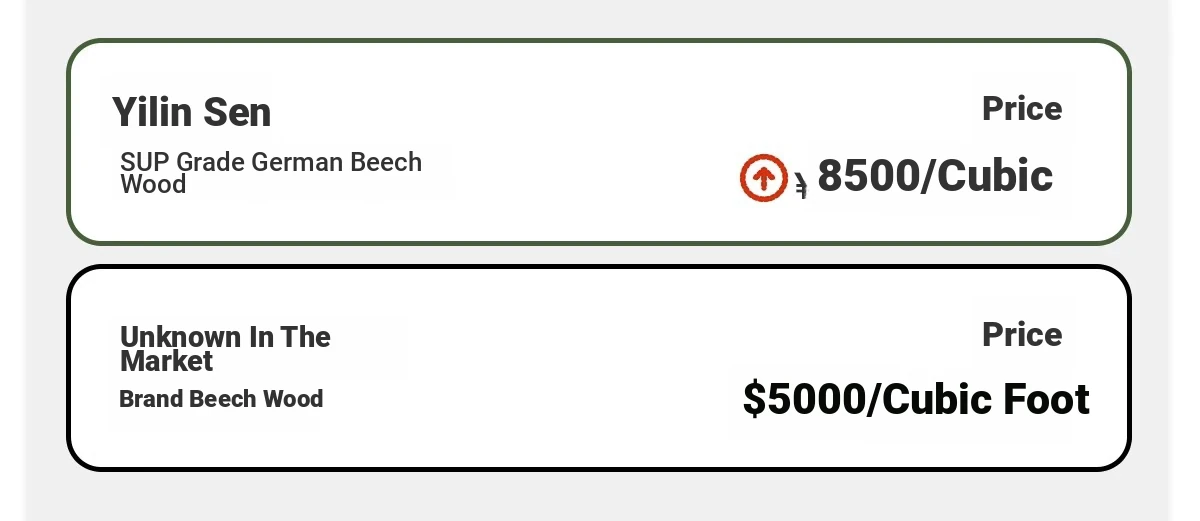1200x521 pixels.
Task: Click the gray gap between the two cards
Action: tap(598, 255)
